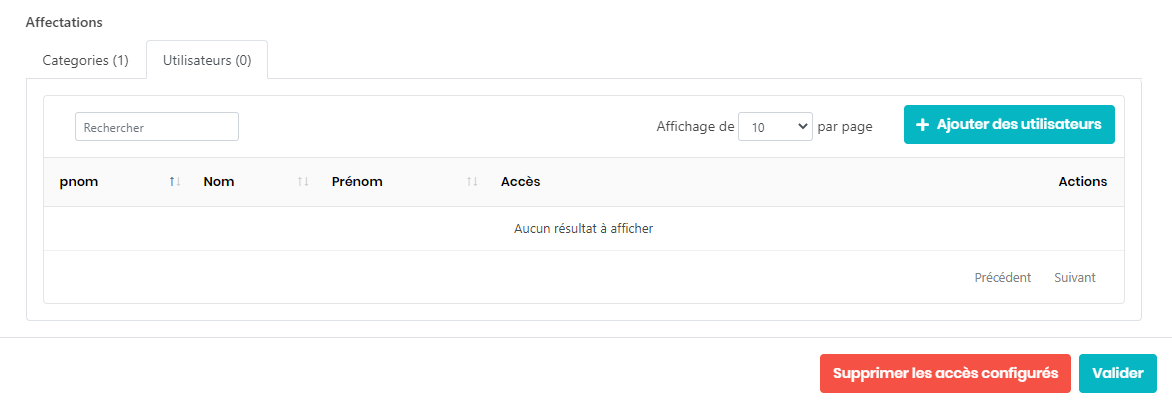Click the Affectations section heading
The width and height of the screenshot is (1172, 406).
[x=65, y=22]
